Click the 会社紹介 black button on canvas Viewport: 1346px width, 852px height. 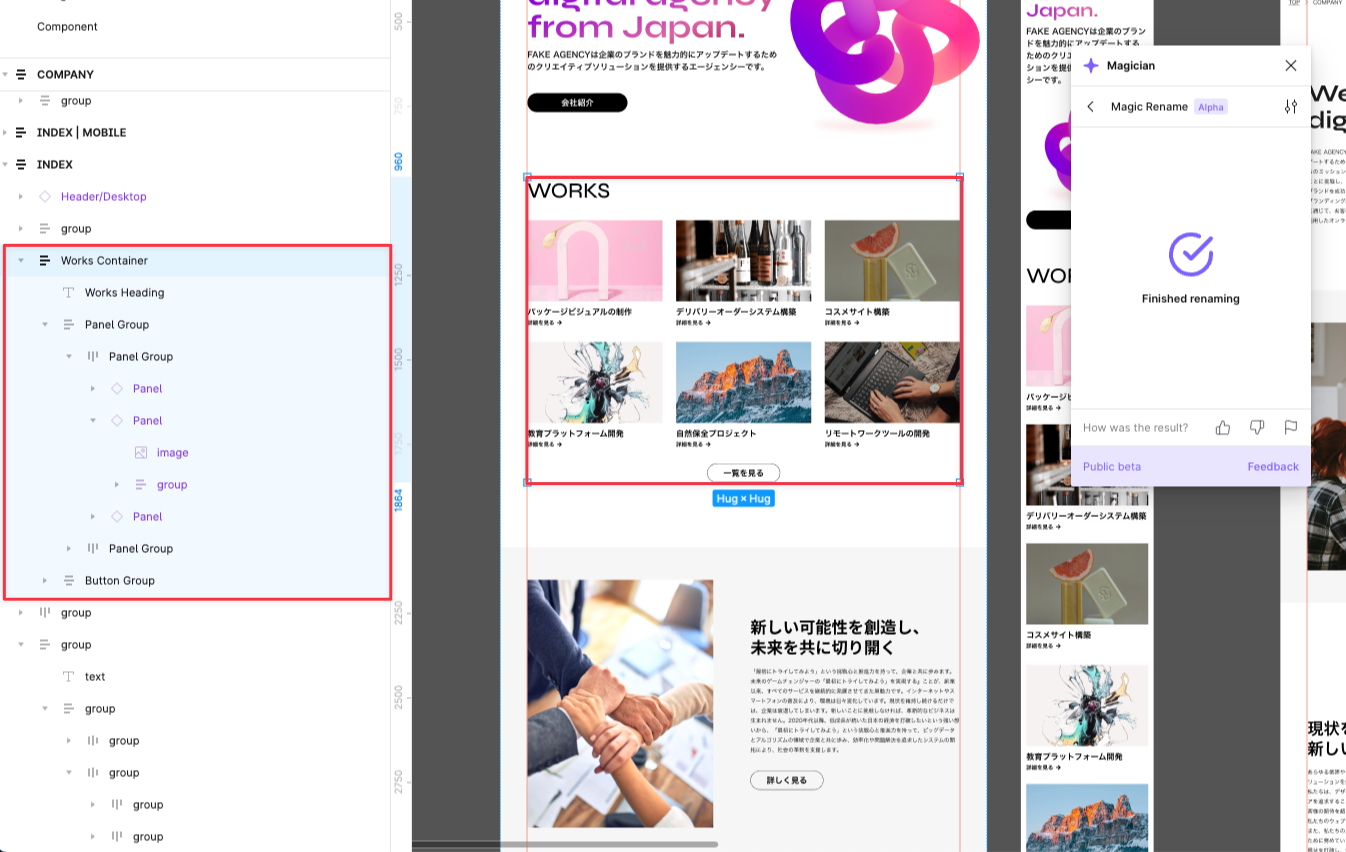pos(577,103)
